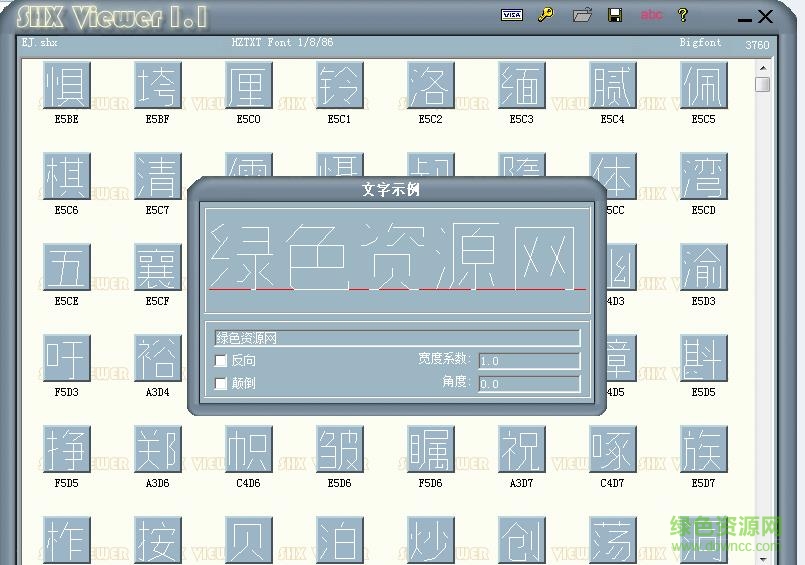
Task: Select glyph tile E5D5
Action: (x=704, y=358)
